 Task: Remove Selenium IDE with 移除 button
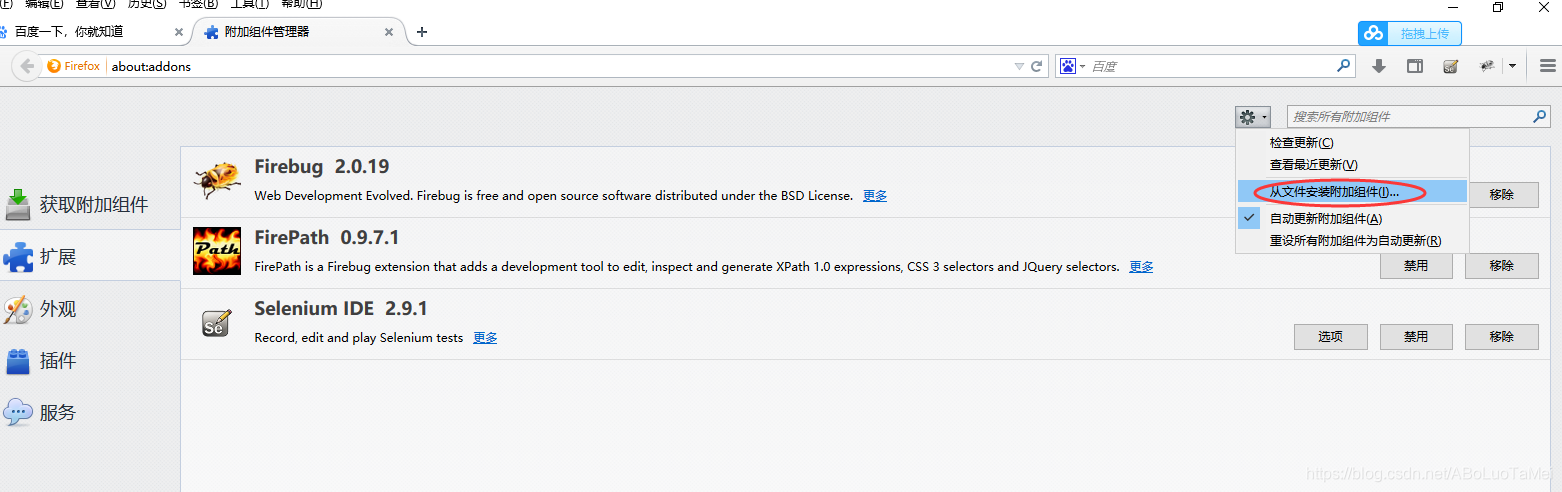1502,337
